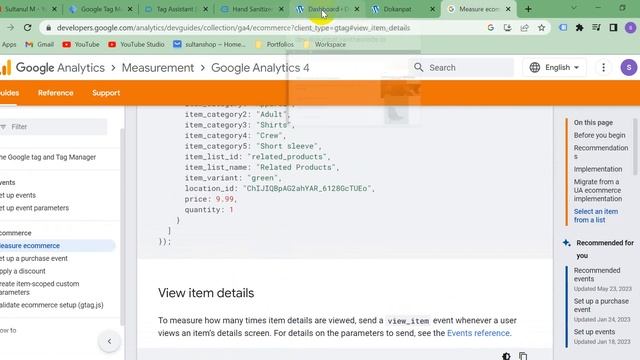
Task: Open the Reference tab
Action: click(x=56, y=93)
